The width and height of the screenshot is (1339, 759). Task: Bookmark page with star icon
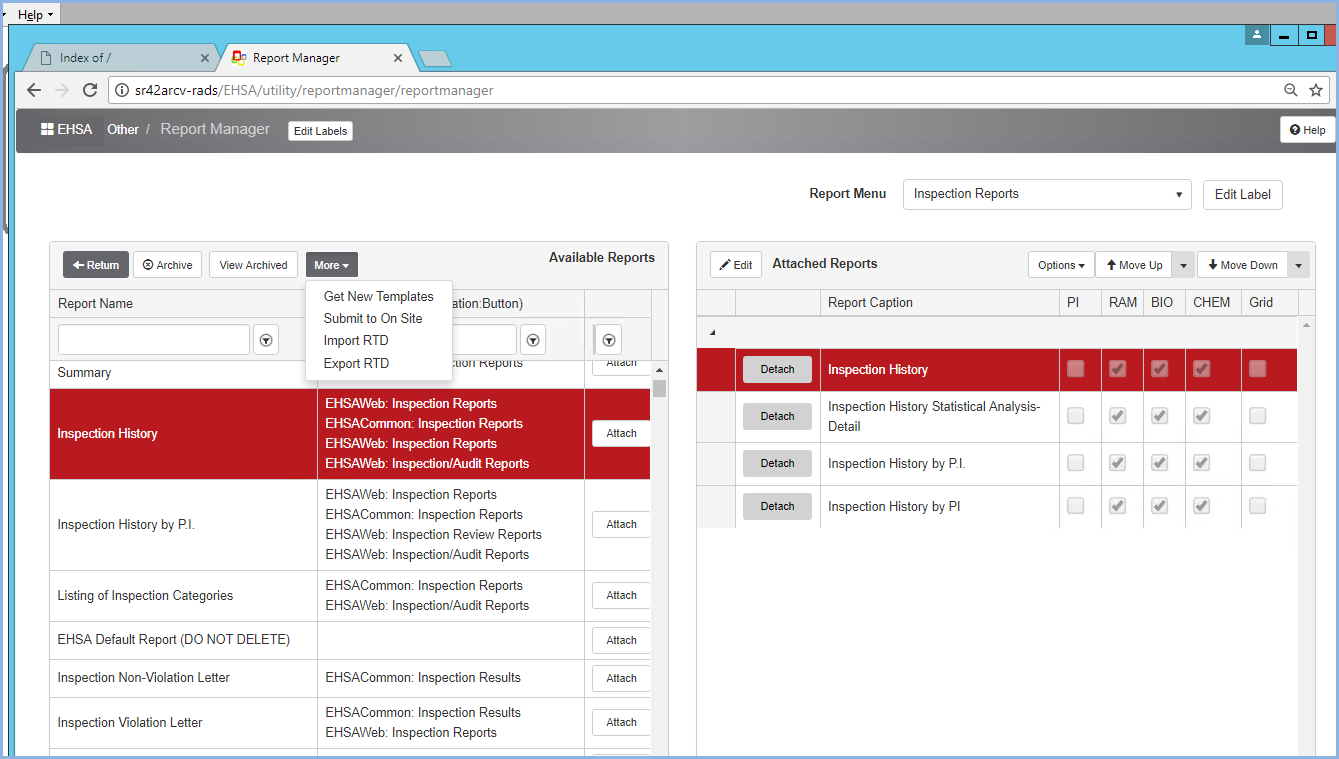pos(1316,90)
